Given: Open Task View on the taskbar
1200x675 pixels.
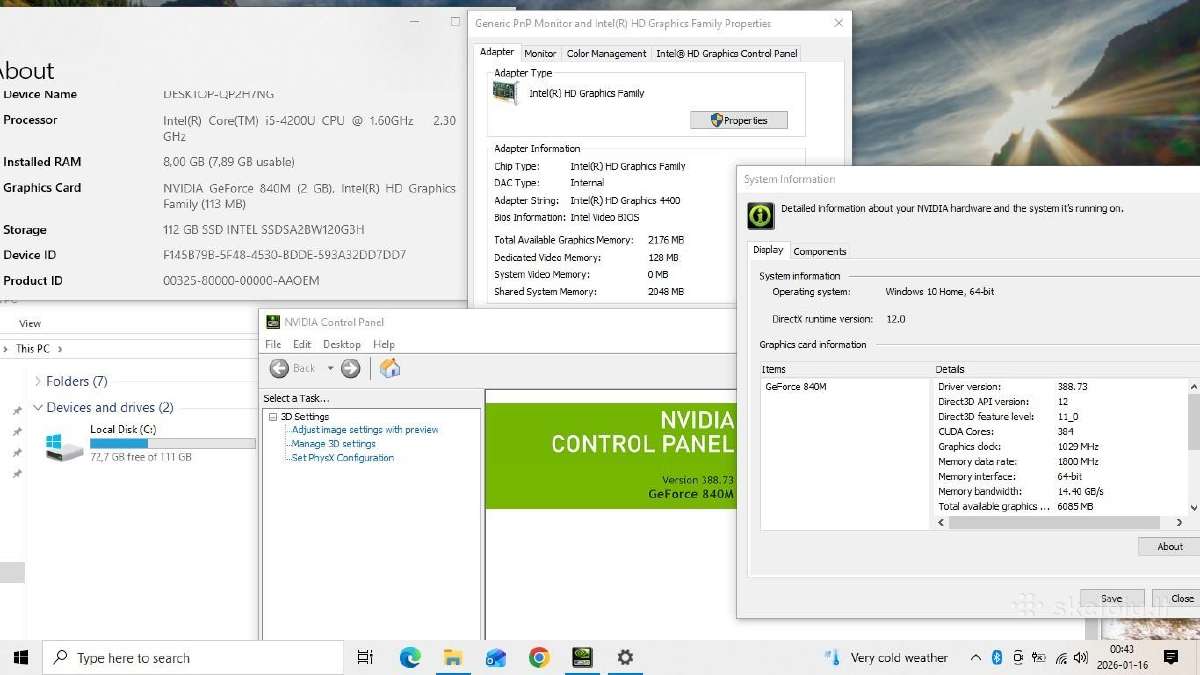Looking at the screenshot, I should [x=365, y=657].
